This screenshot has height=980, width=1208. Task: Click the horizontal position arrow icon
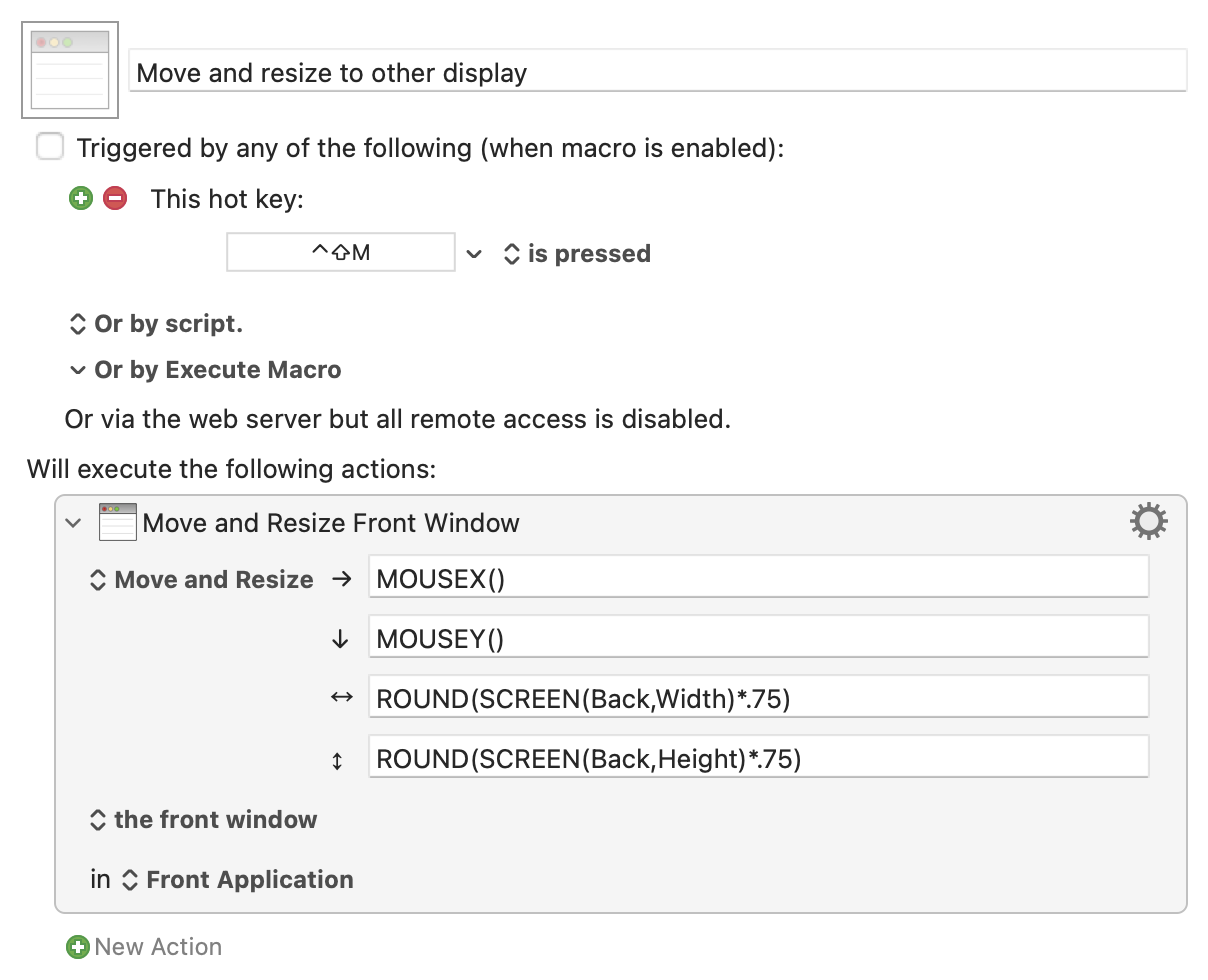[x=342, y=579]
